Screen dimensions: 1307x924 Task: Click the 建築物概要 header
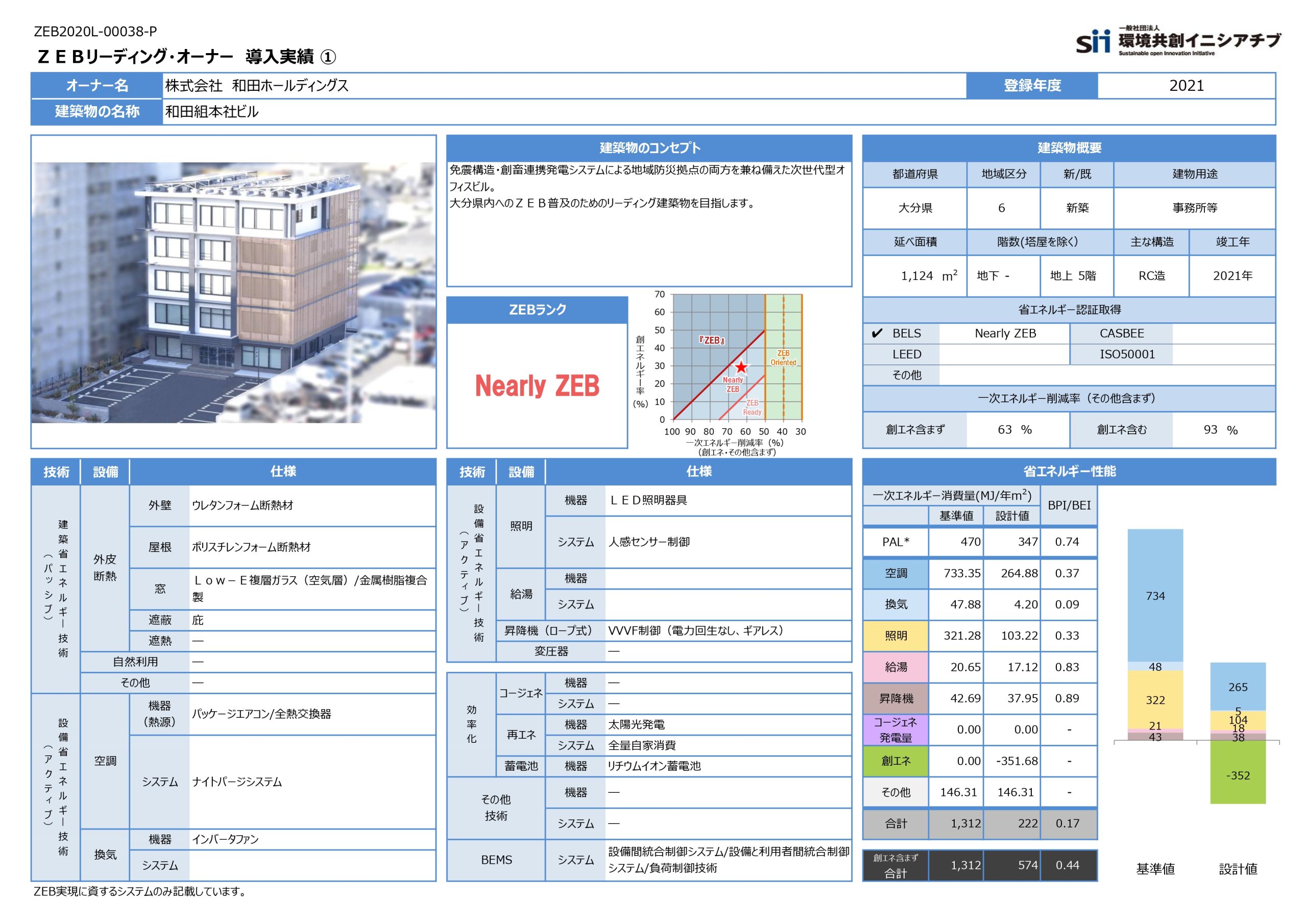1069,148
